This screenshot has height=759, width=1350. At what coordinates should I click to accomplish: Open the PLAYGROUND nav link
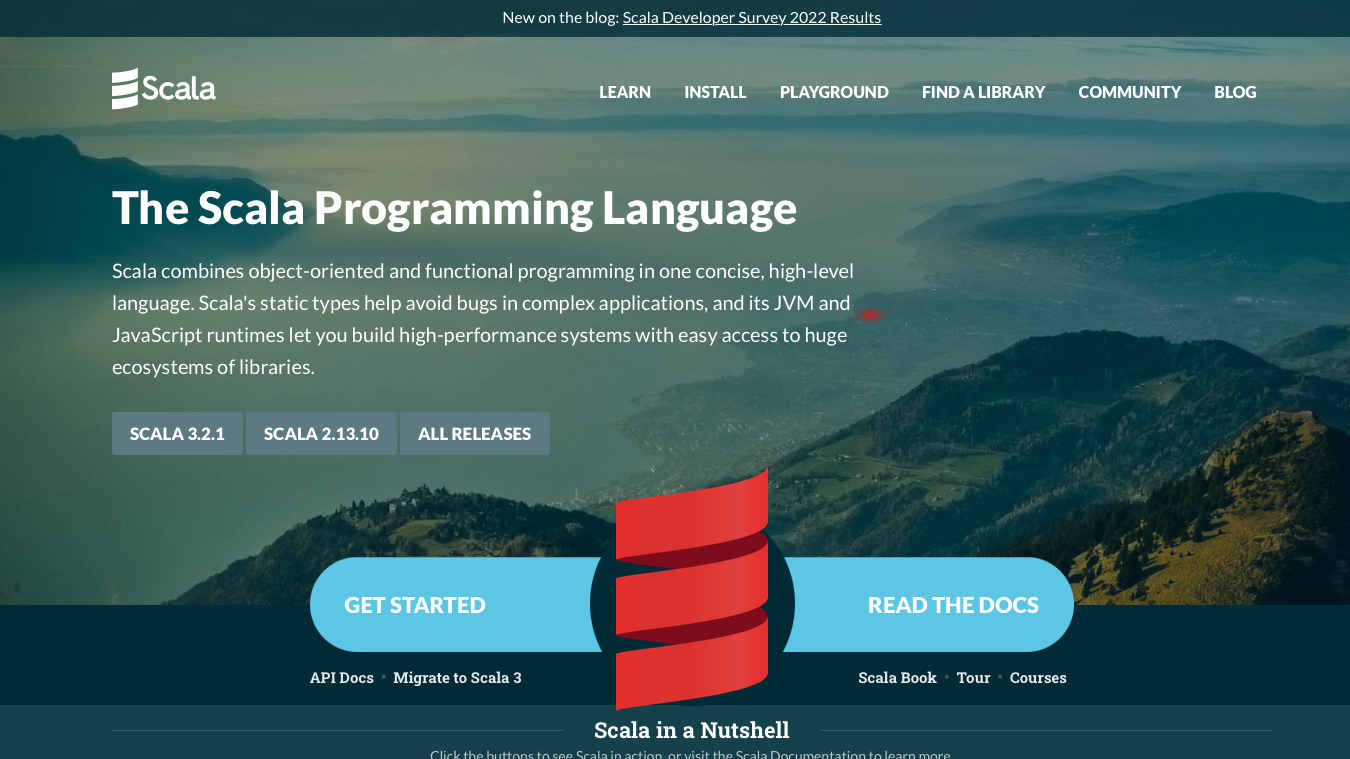(834, 92)
